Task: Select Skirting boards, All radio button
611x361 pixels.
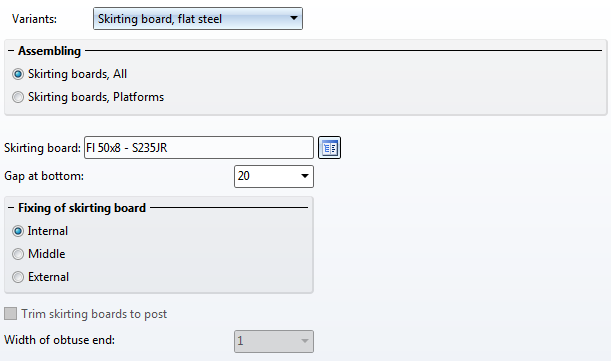Action: coord(18,74)
